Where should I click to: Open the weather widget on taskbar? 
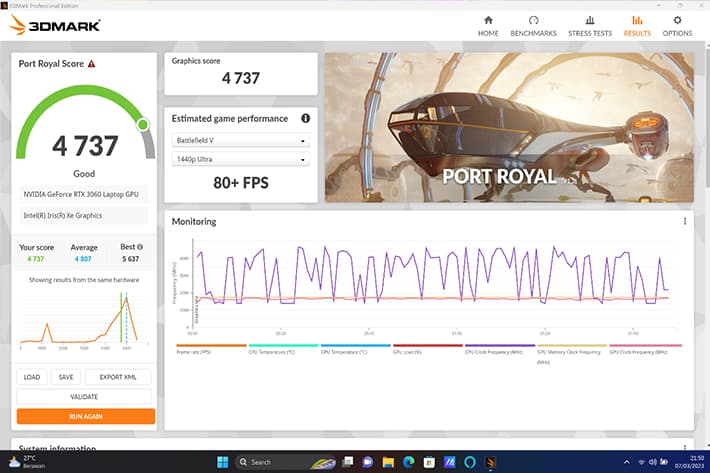tap(27, 462)
